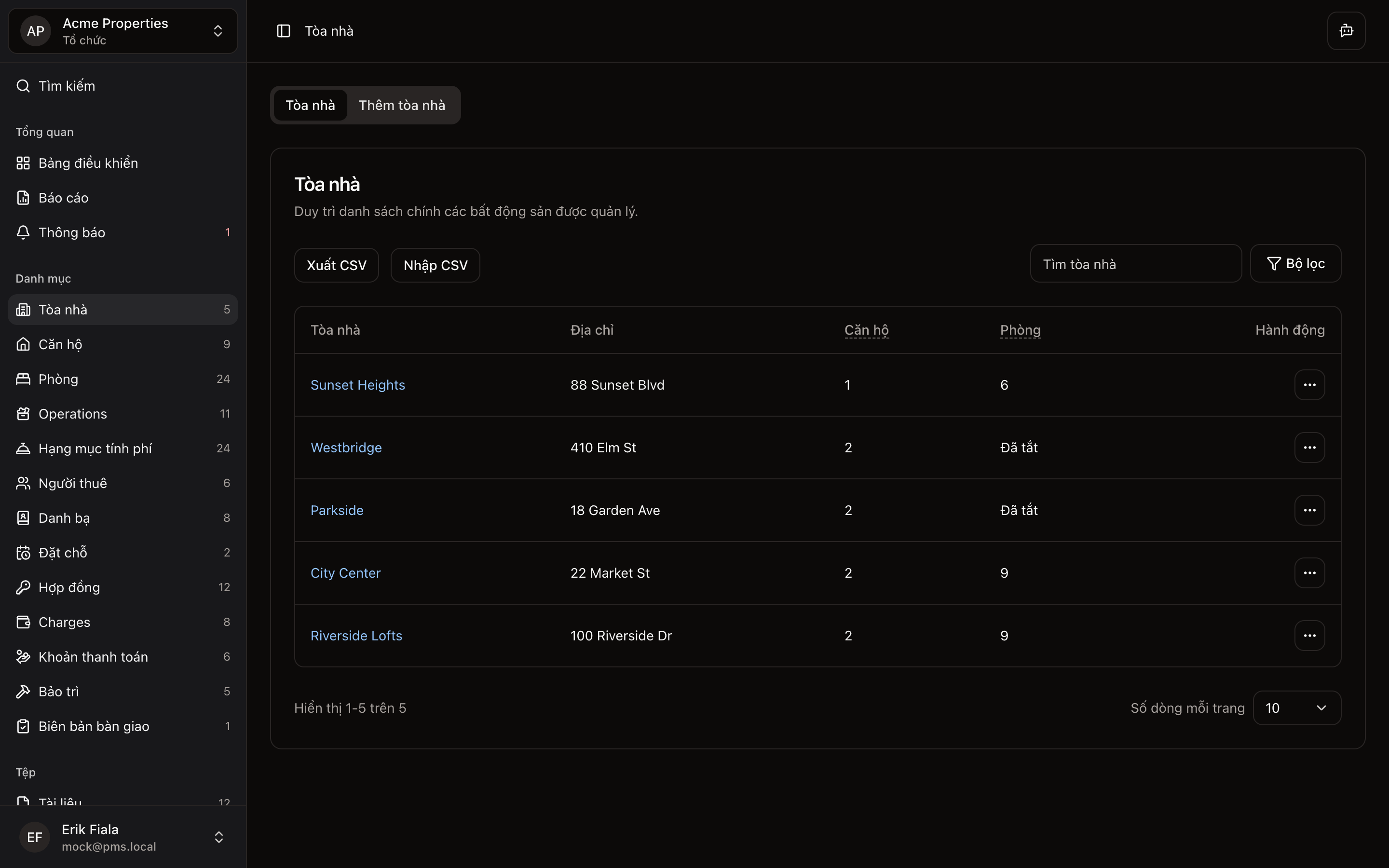Screen dimensions: 1389x868
Task: Open the assistant bot icon top-right
Action: (1346, 31)
